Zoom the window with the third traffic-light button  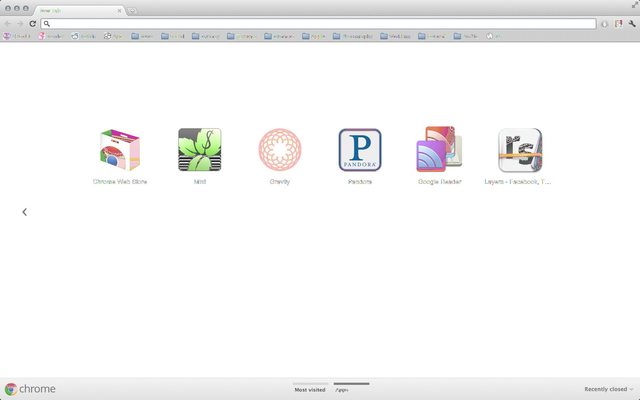[26, 8]
